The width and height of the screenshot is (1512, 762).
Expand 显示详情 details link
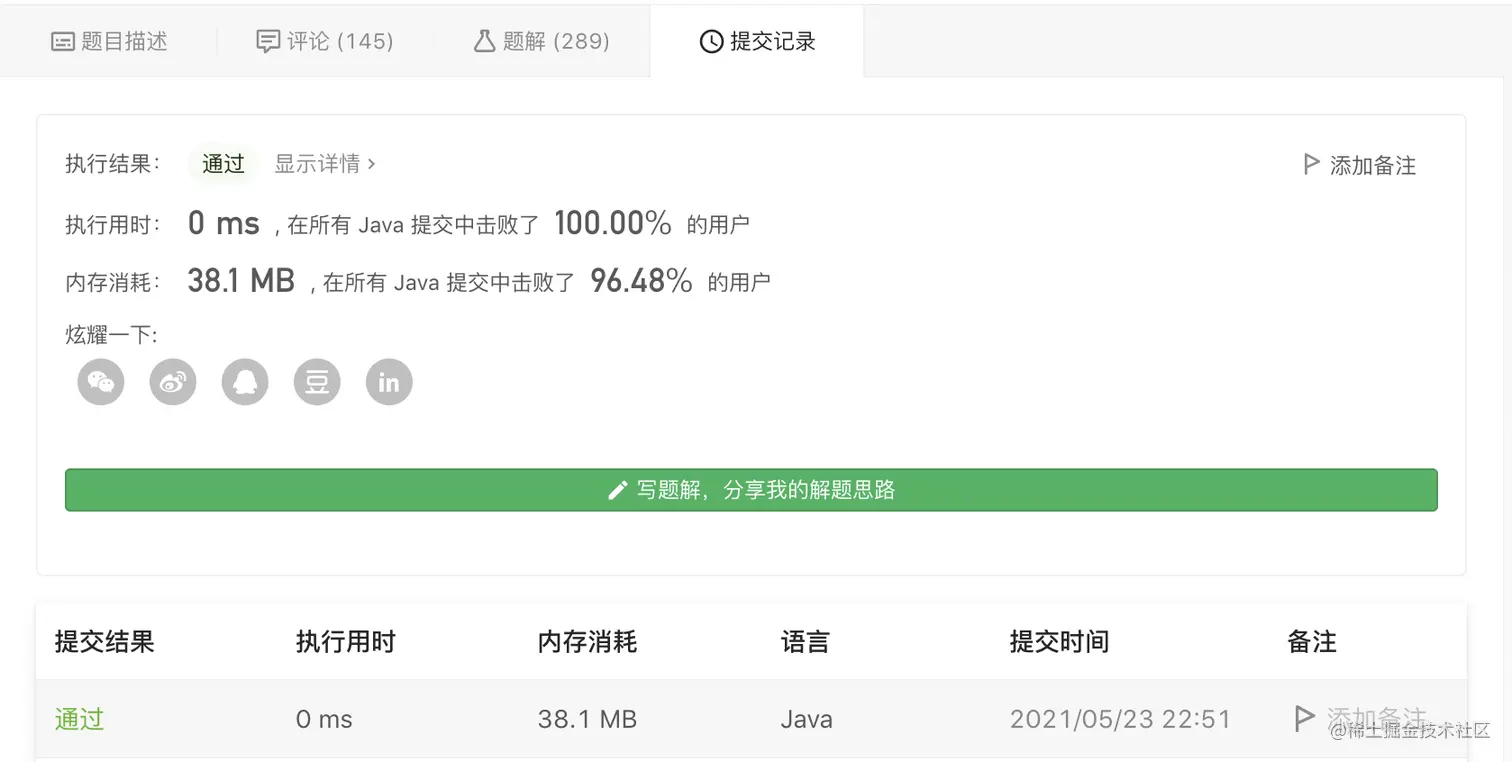[325, 164]
